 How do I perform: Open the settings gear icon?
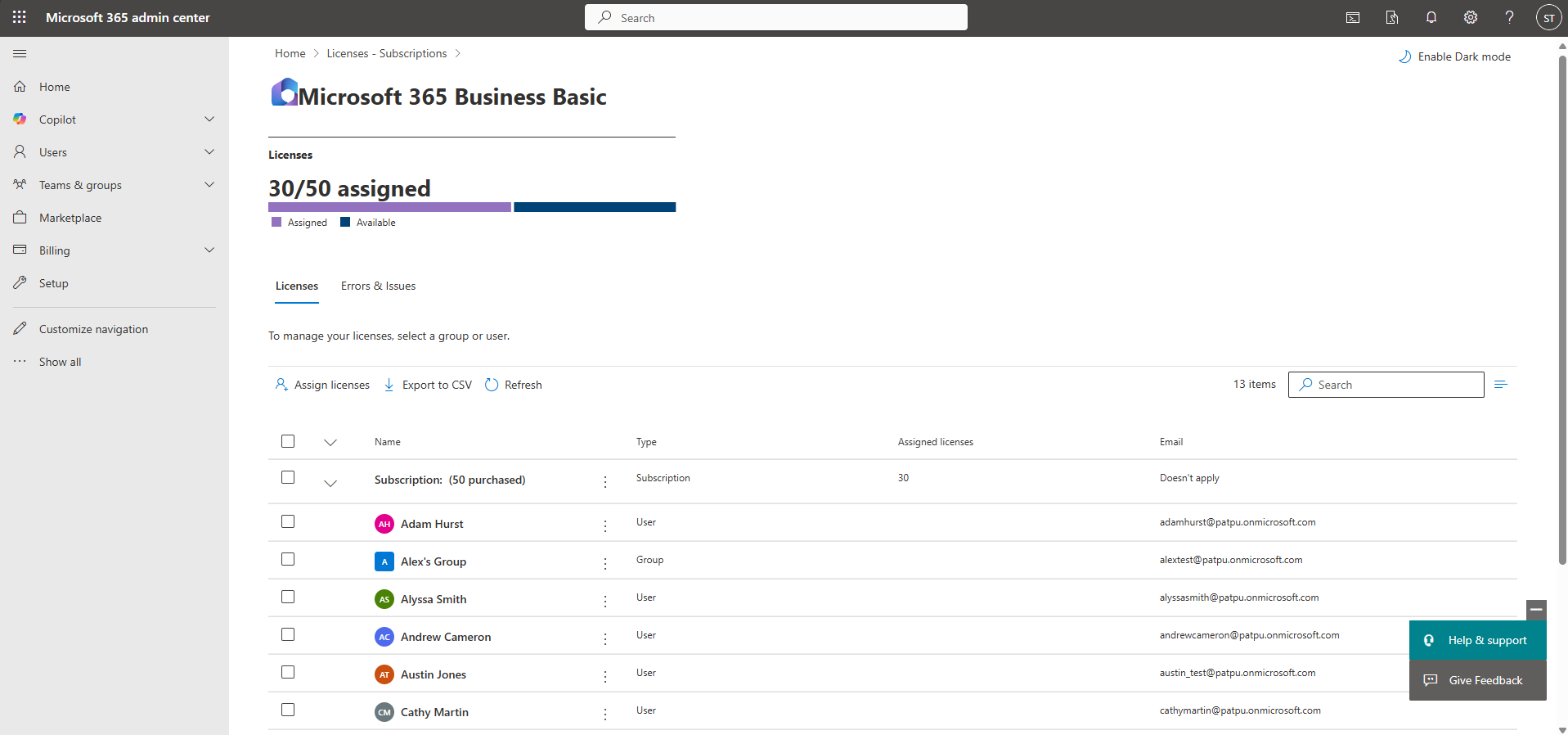(1471, 17)
